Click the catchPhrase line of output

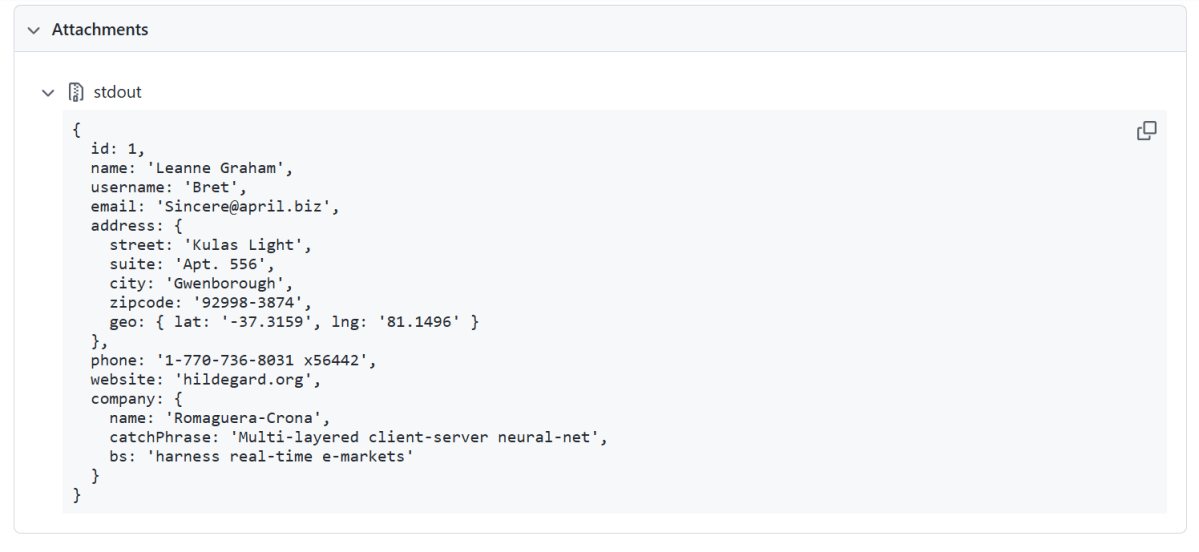[x=358, y=437]
